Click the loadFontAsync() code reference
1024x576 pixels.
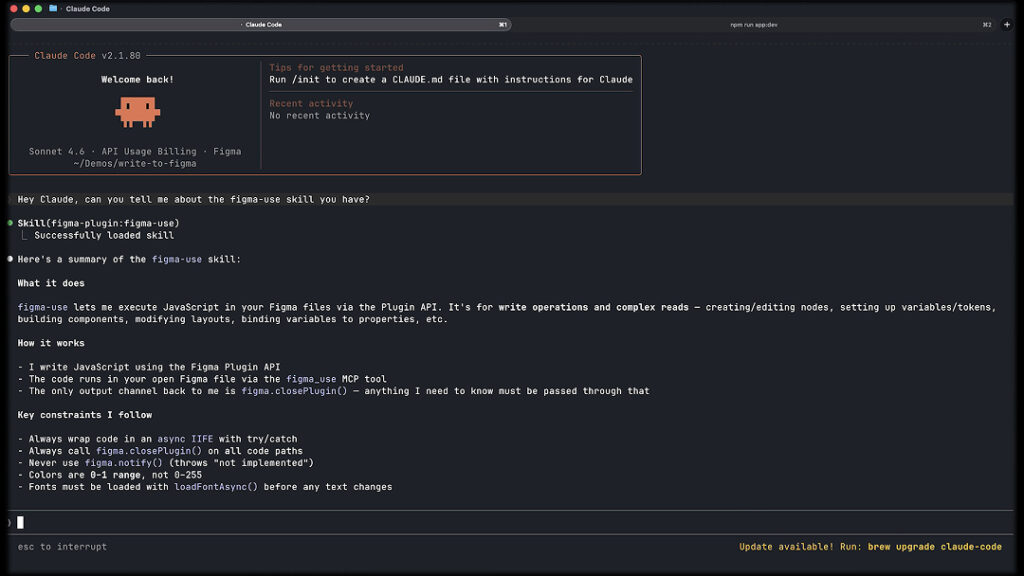point(216,487)
